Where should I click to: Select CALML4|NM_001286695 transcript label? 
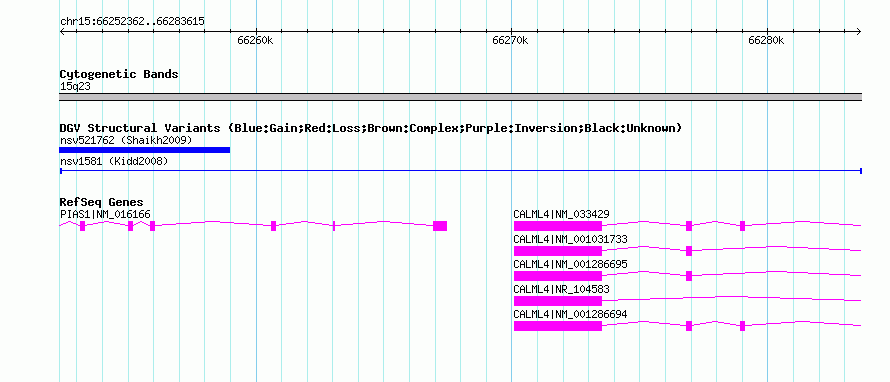(570, 264)
